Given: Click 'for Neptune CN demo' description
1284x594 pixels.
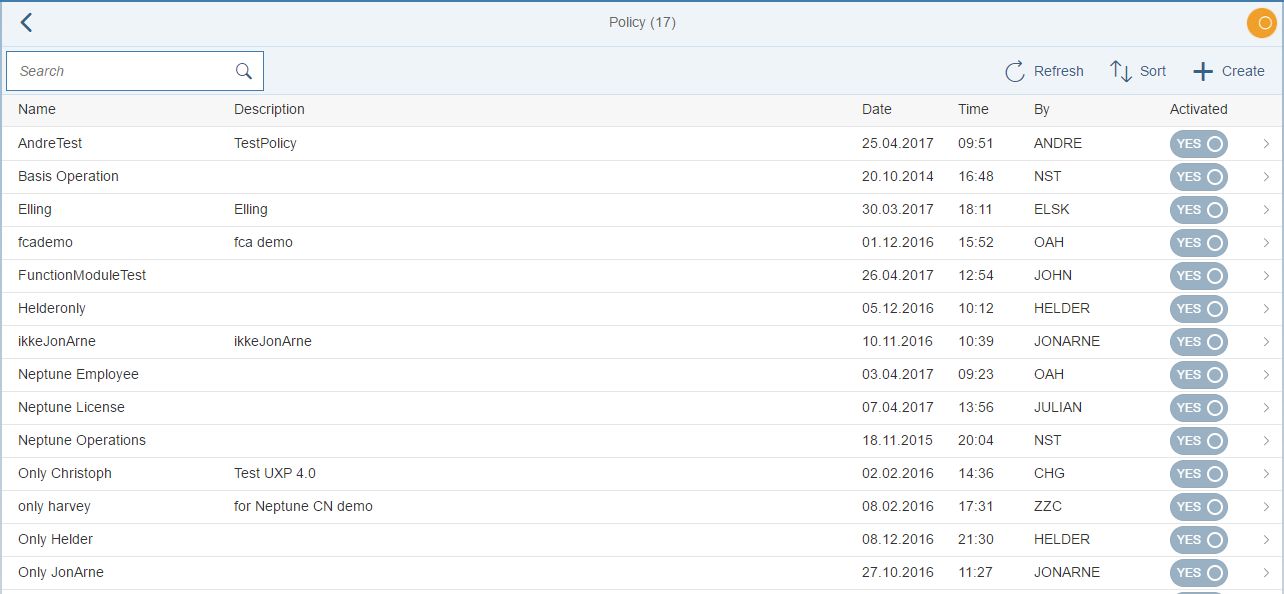Looking at the screenshot, I should tap(303, 506).
